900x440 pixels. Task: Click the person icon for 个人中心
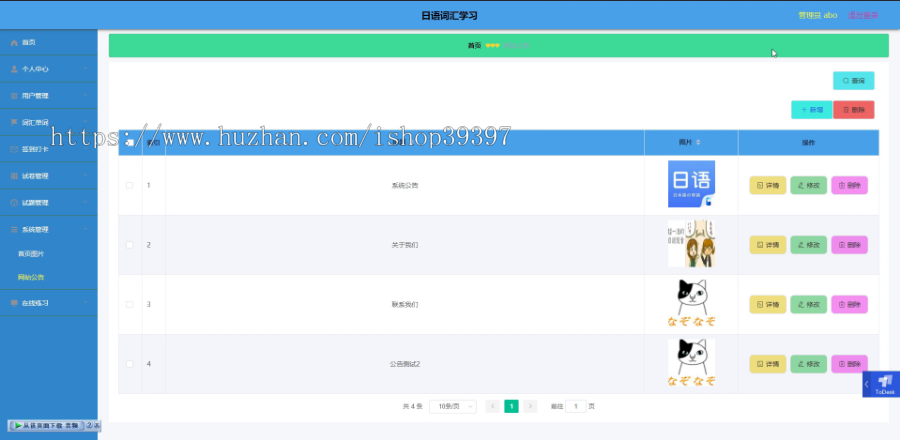(14, 69)
